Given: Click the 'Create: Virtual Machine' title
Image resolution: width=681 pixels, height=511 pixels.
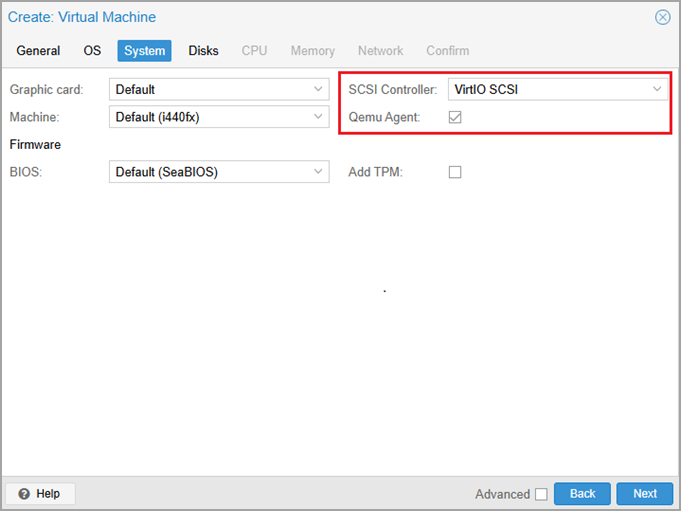Looking at the screenshot, I should (x=82, y=17).
